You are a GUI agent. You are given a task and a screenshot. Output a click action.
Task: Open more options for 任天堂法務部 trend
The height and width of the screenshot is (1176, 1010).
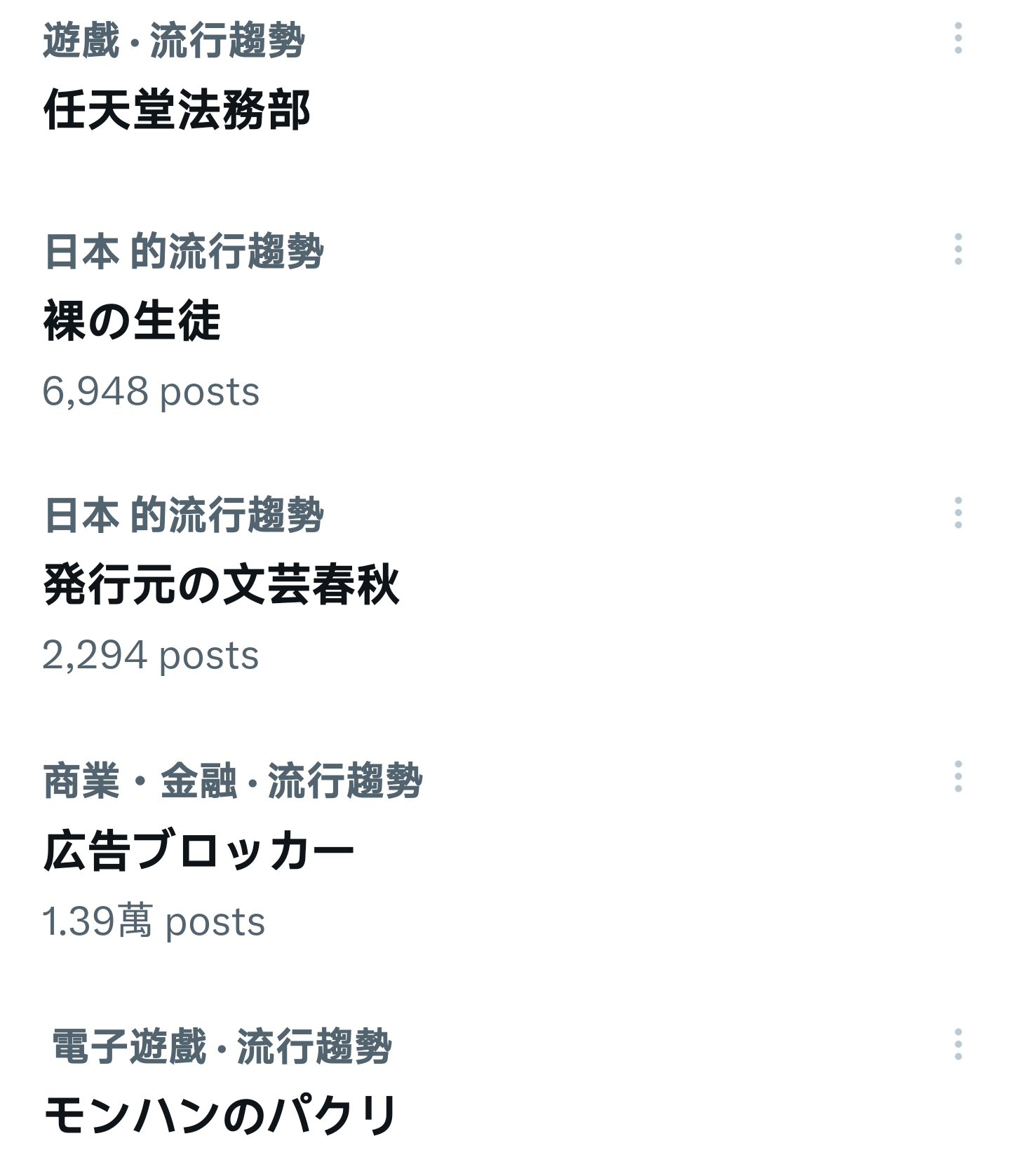click(958, 38)
